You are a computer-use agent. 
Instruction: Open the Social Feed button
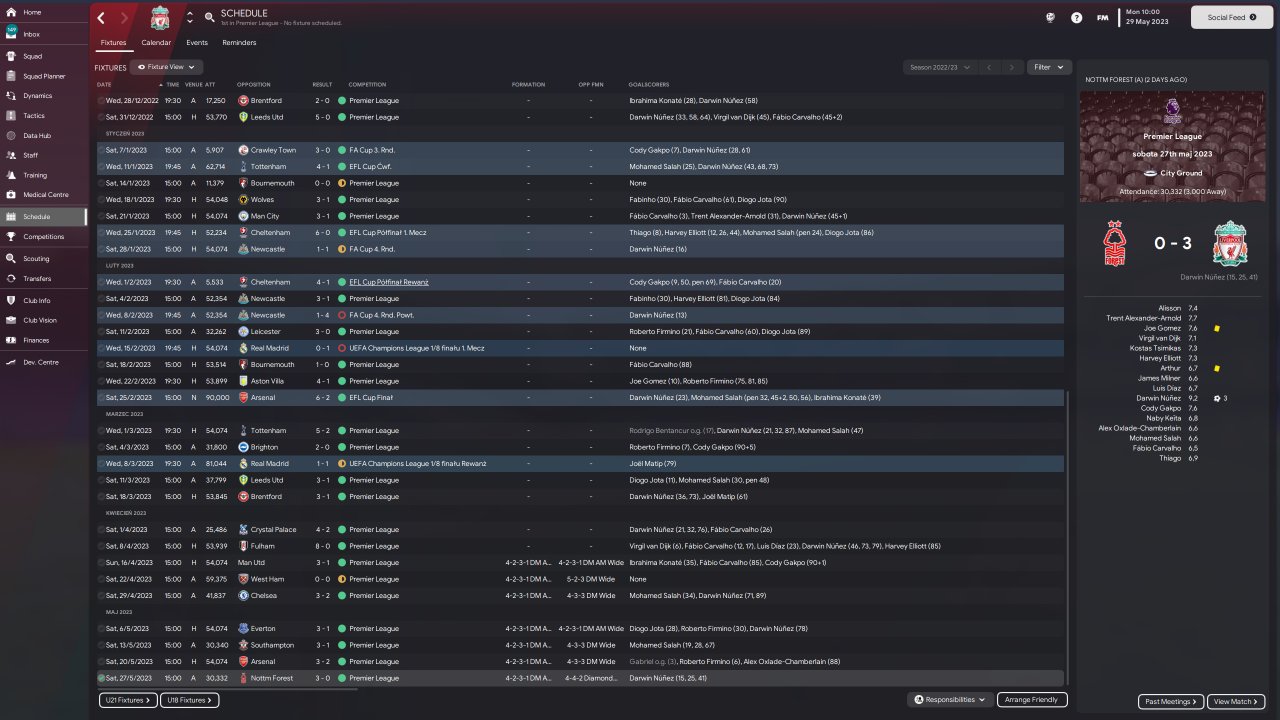1231,17
